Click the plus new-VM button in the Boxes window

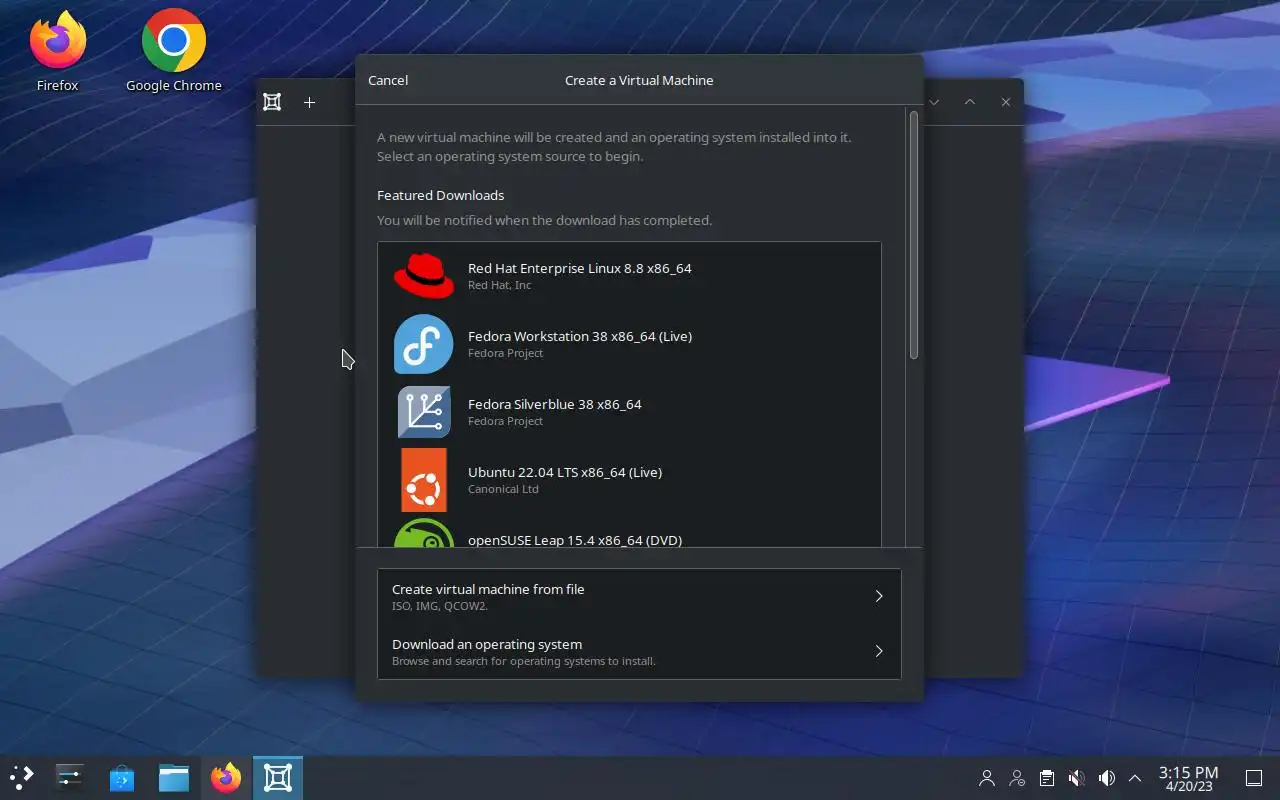coord(310,102)
